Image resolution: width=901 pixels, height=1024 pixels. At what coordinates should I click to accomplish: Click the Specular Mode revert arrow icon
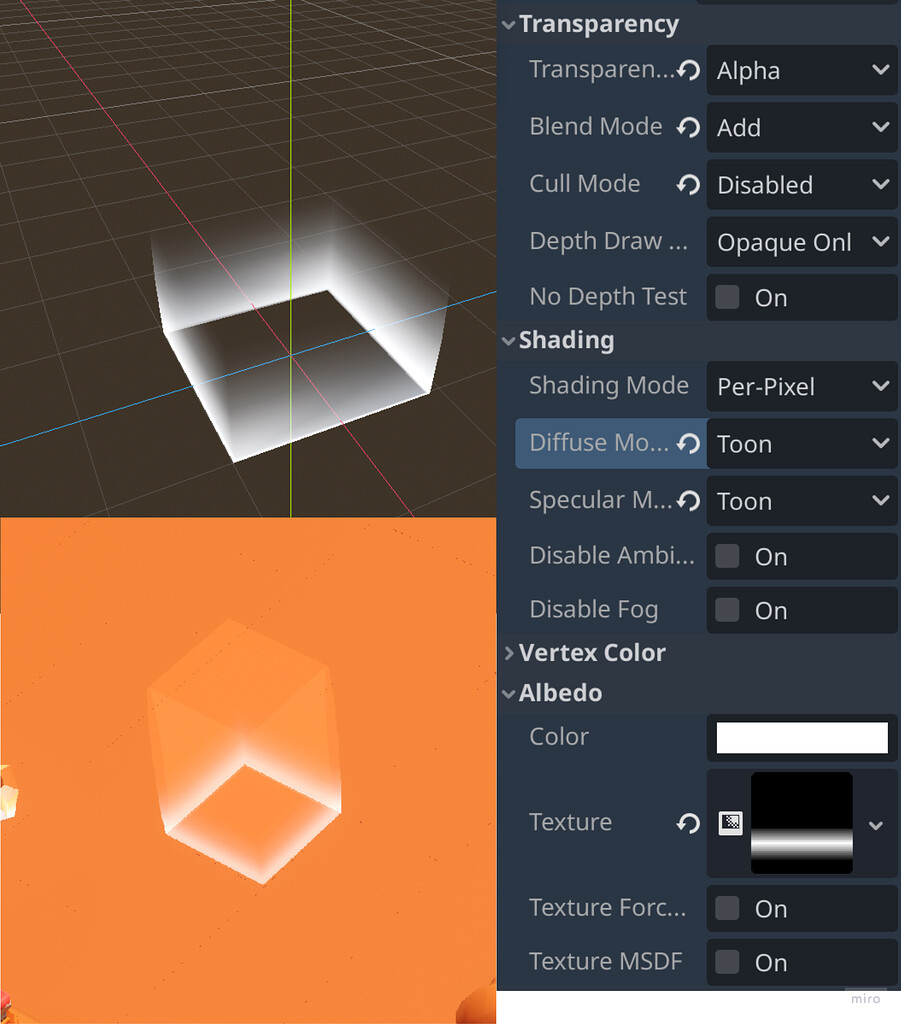tap(688, 501)
